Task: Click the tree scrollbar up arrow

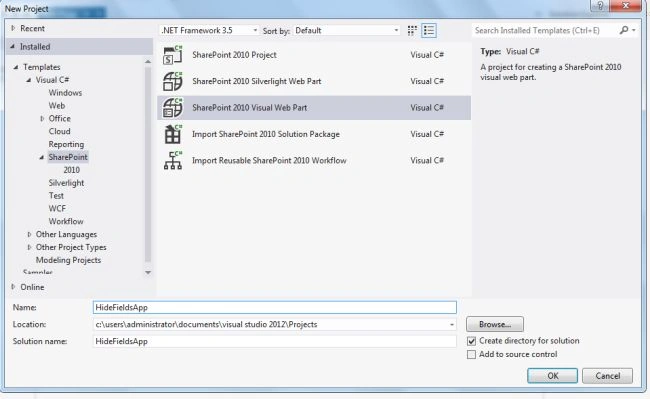Action: pyautogui.click(x=148, y=61)
